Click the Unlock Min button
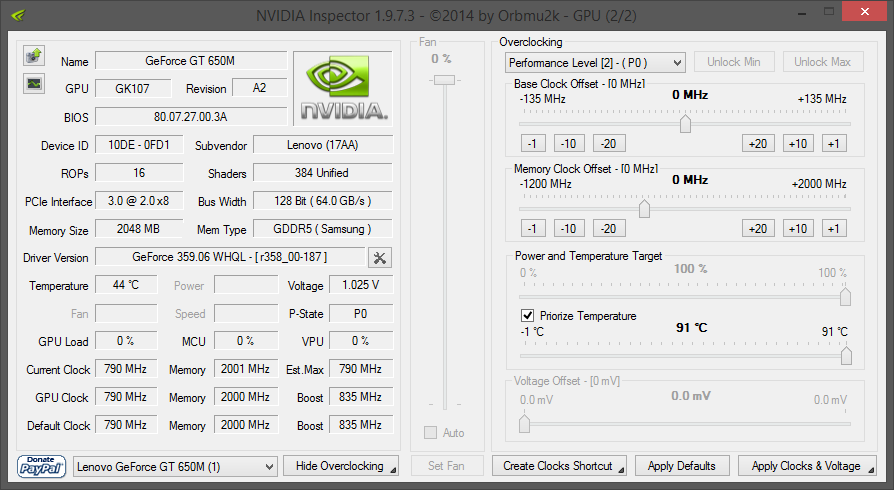This screenshot has height=490, width=894. [x=734, y=62]
